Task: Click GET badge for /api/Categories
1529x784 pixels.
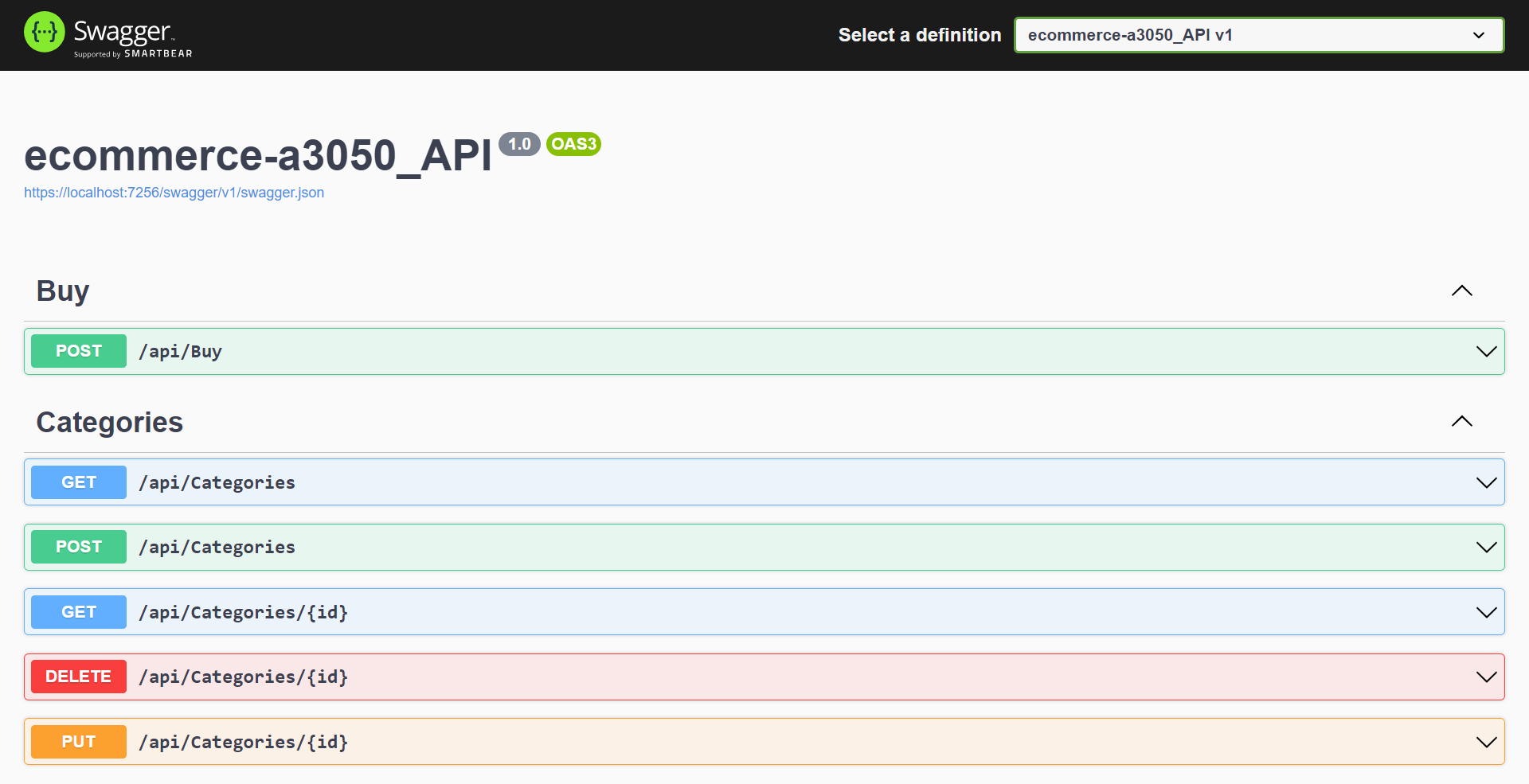Action: 79,482
